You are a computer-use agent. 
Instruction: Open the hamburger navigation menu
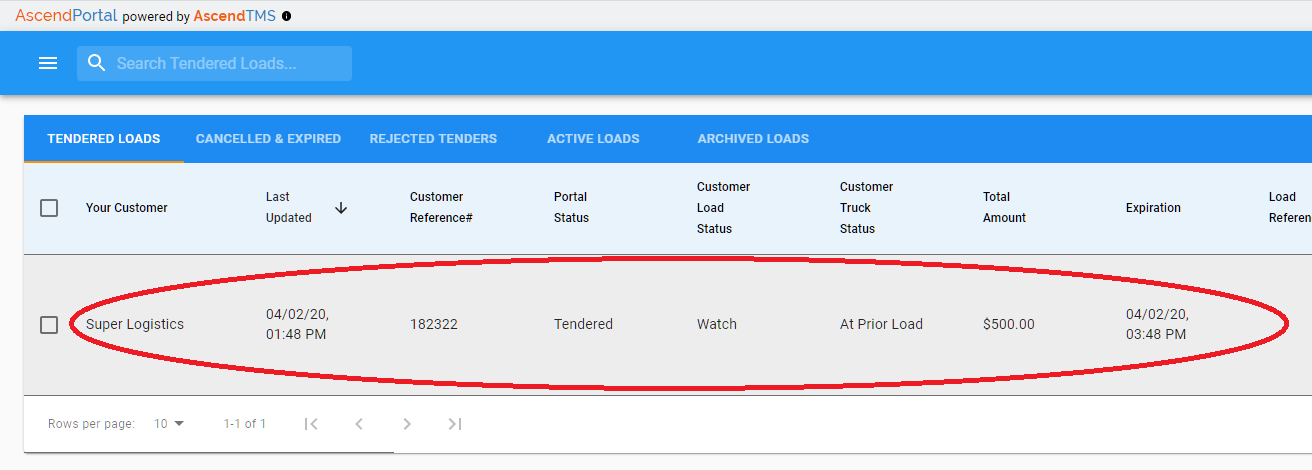[x=48, y=63]
